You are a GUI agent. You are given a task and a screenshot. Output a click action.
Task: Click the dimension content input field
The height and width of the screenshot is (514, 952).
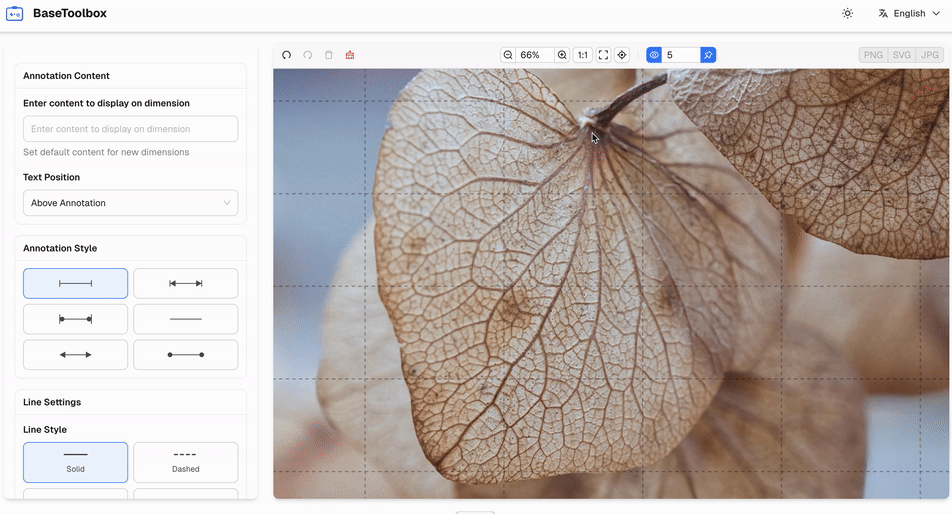click(x=131, y=129)
